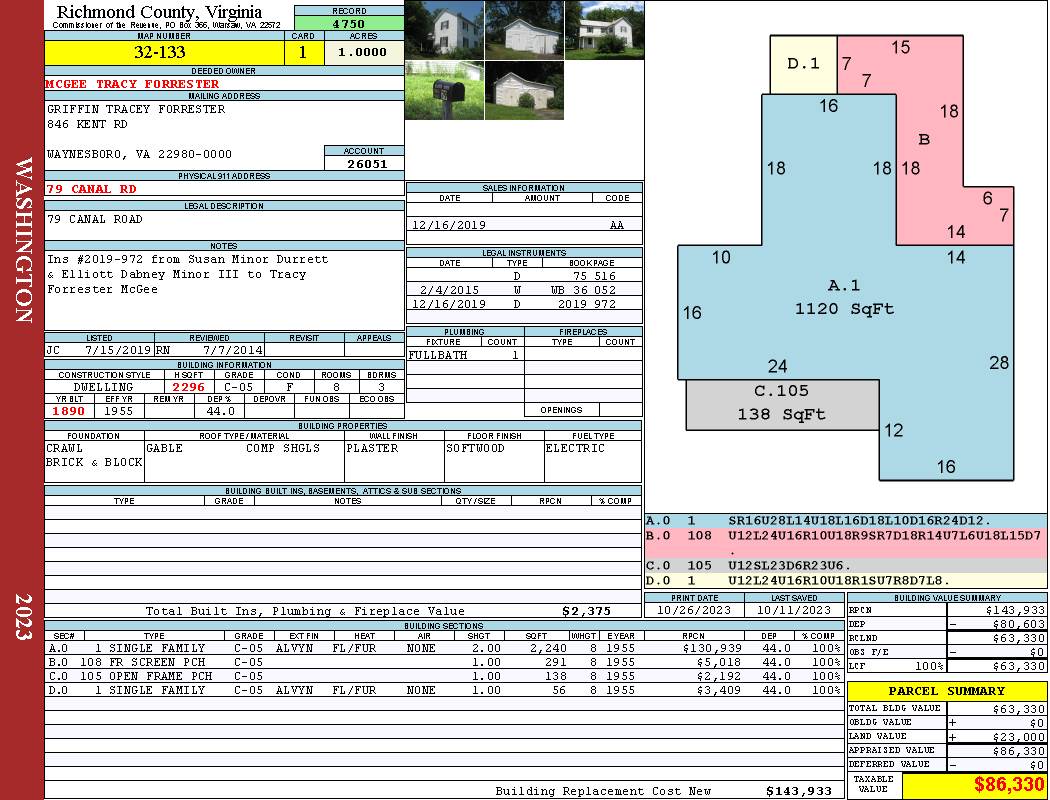The width and height of the screenshot is (1050, 800).
Task: Click the record number 4750 field
Action: click(x=349, y=24)
